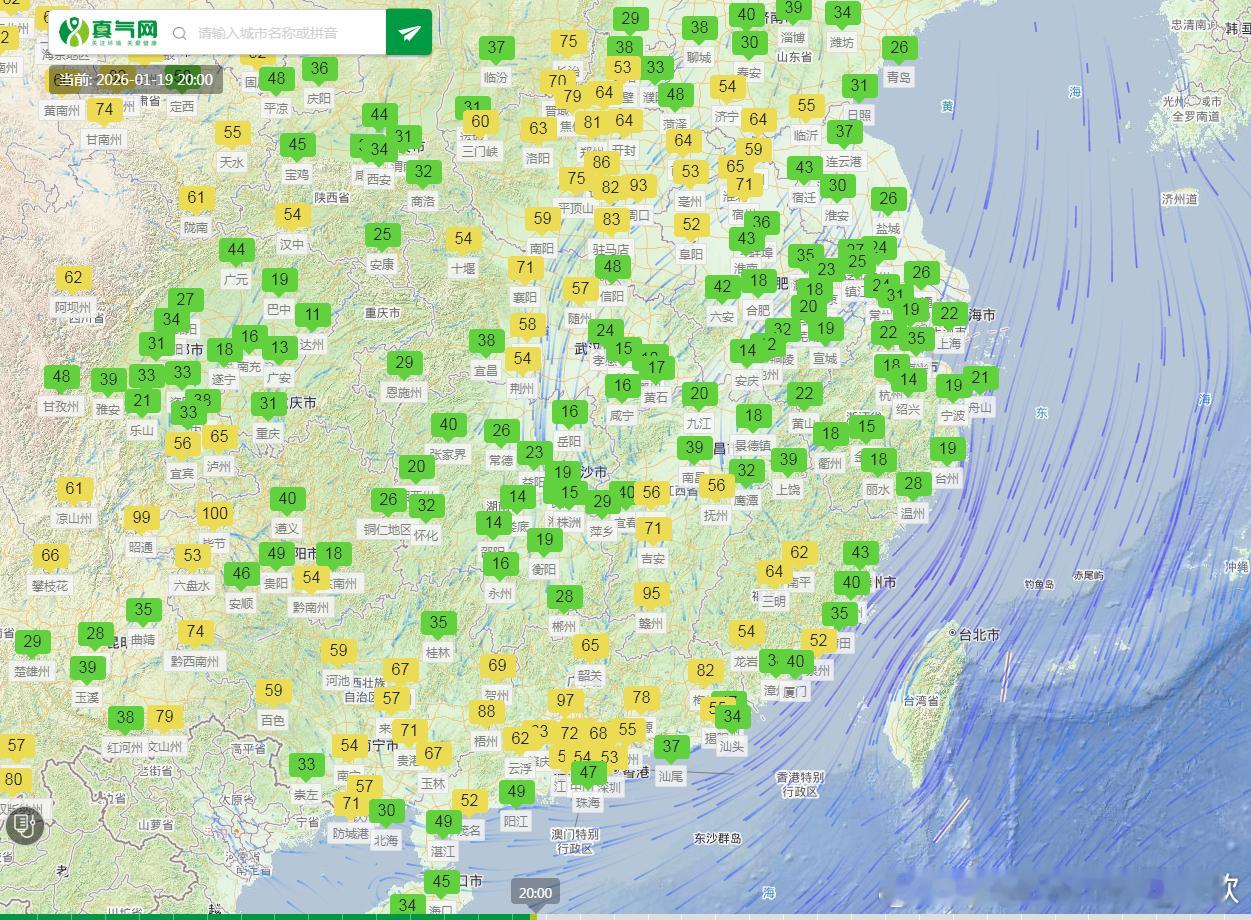
Task: Open the round health stethoscope icon
Action: coord(25,826)
